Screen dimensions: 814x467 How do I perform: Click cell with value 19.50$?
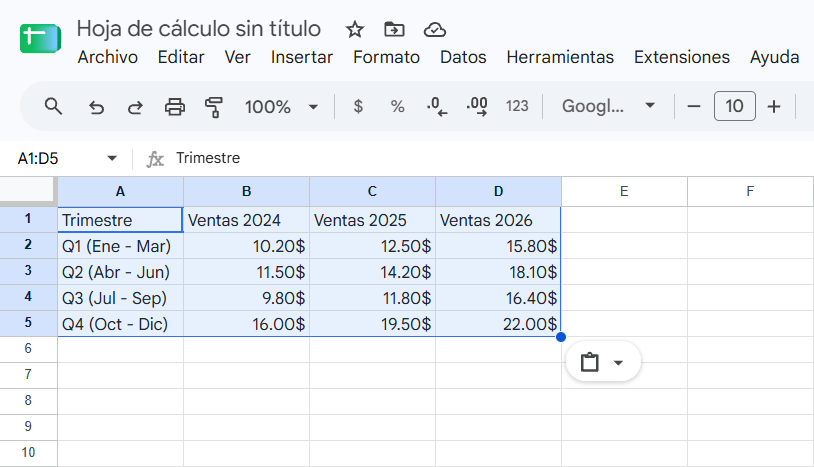point(372,323)
